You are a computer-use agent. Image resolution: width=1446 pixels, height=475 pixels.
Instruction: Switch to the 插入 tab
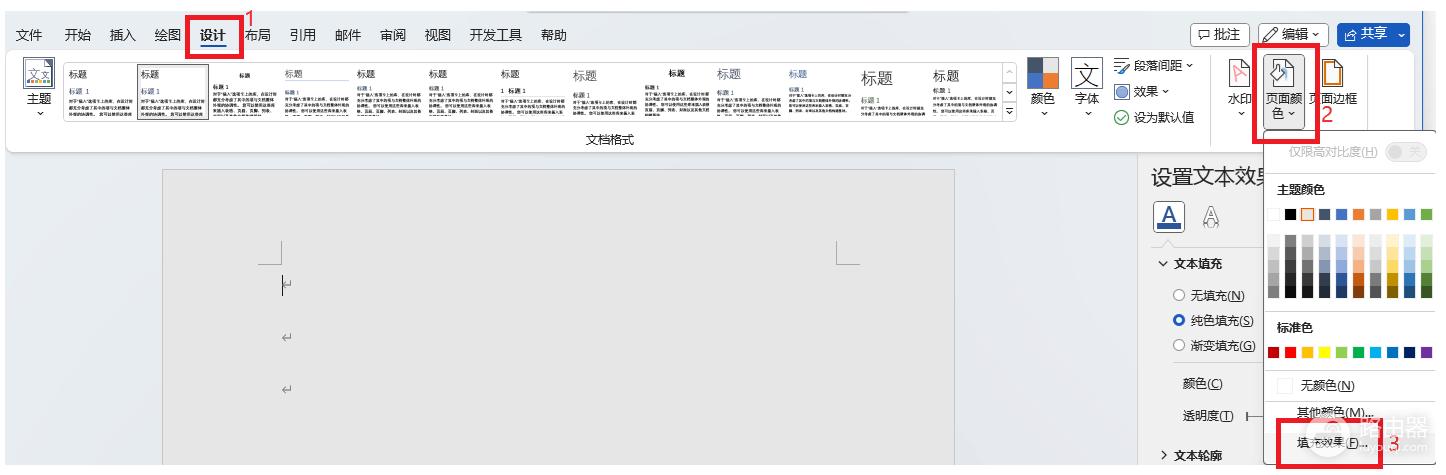click(122, 35)
